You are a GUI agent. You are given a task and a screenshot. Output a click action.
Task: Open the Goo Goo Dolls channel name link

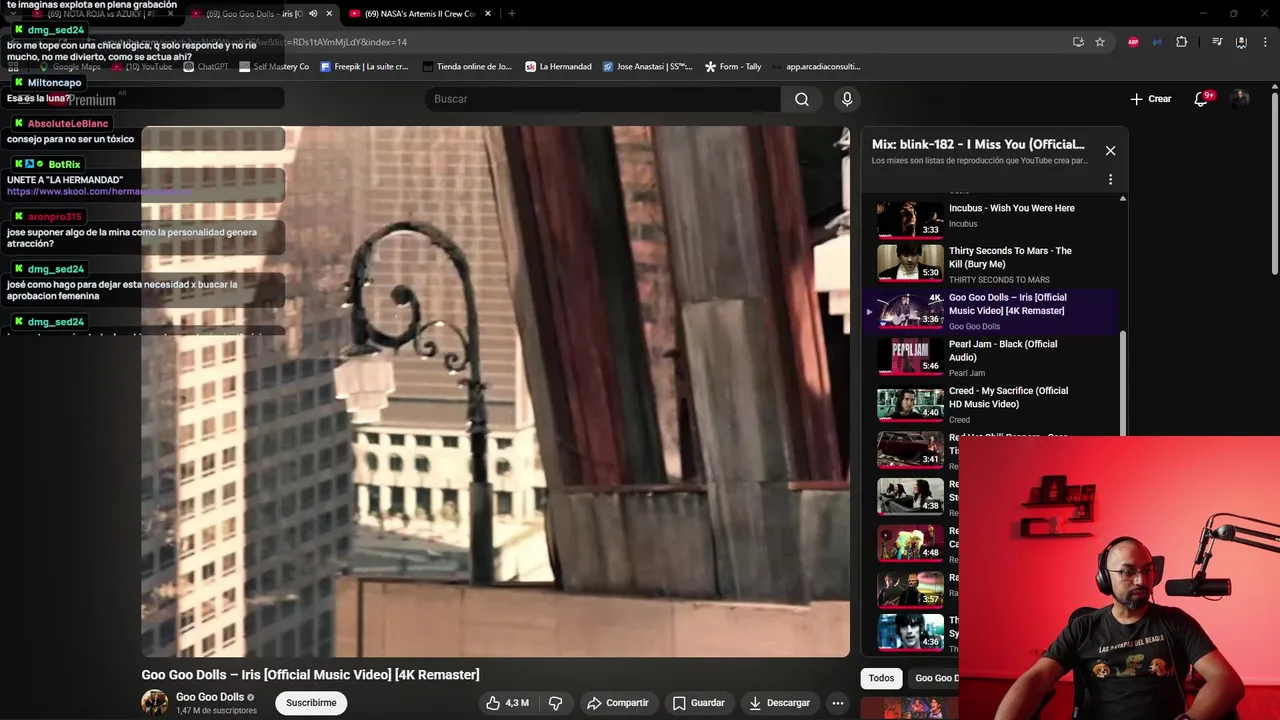coord(210,697)
